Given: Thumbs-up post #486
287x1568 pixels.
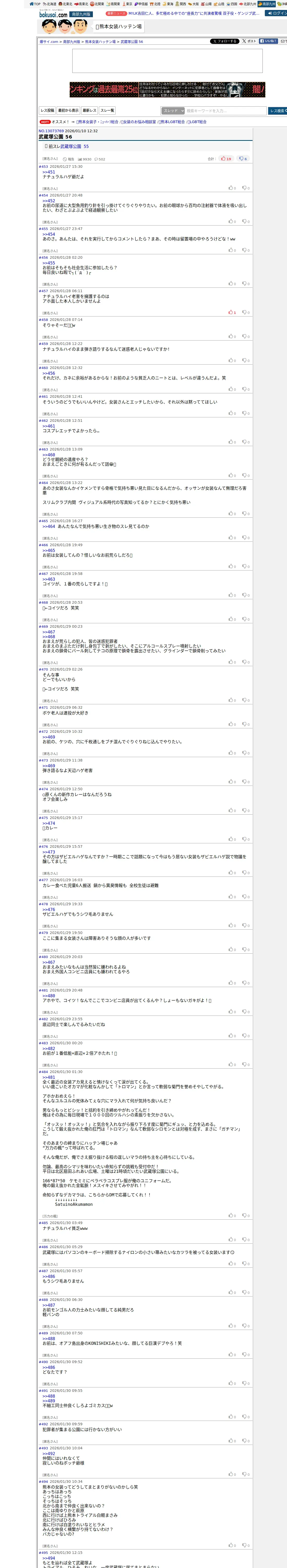Looking at the screenshot, I should pyautogui.click(x=232, y=1264).
